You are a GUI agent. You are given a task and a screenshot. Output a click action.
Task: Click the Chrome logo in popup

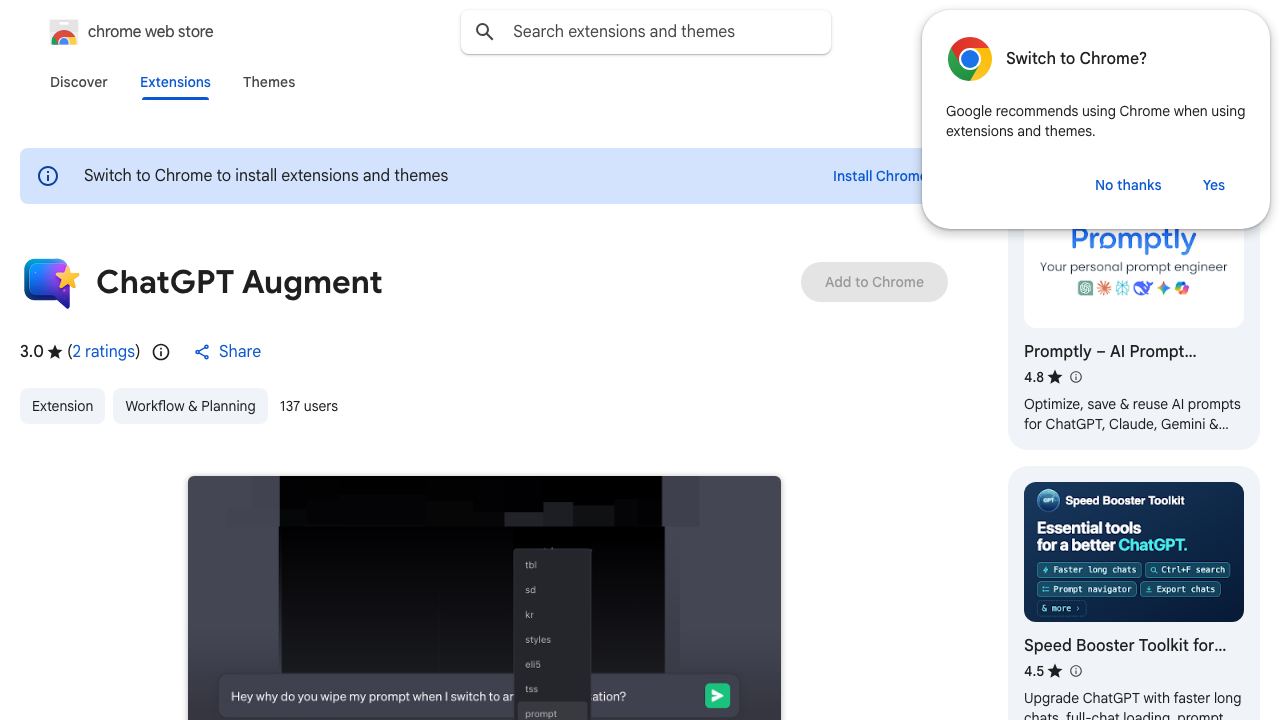point(970,59)
